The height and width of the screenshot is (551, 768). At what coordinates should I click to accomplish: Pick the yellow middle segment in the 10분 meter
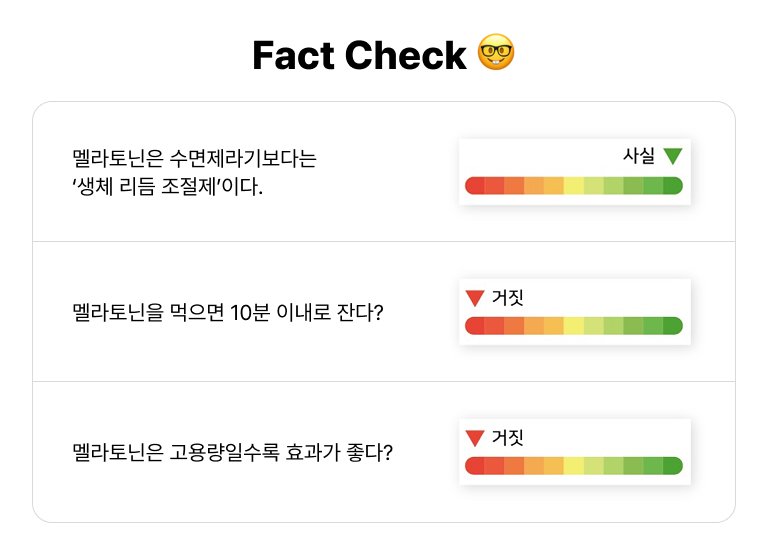pos(574,325)
